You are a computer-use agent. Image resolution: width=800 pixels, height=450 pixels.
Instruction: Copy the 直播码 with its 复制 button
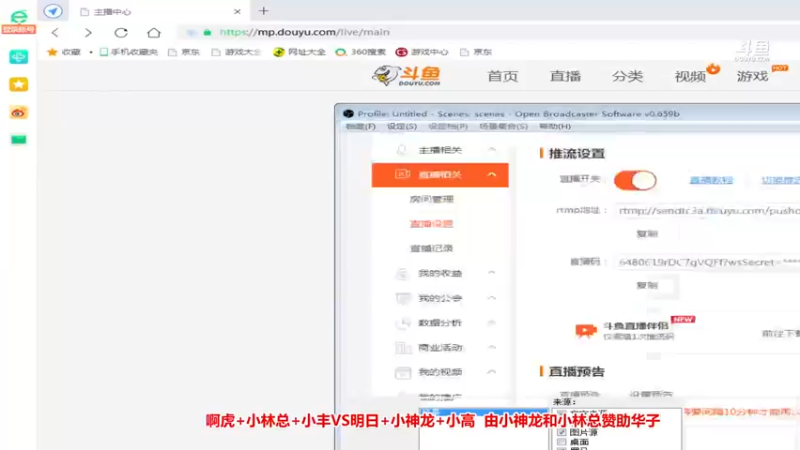[647, 285]
